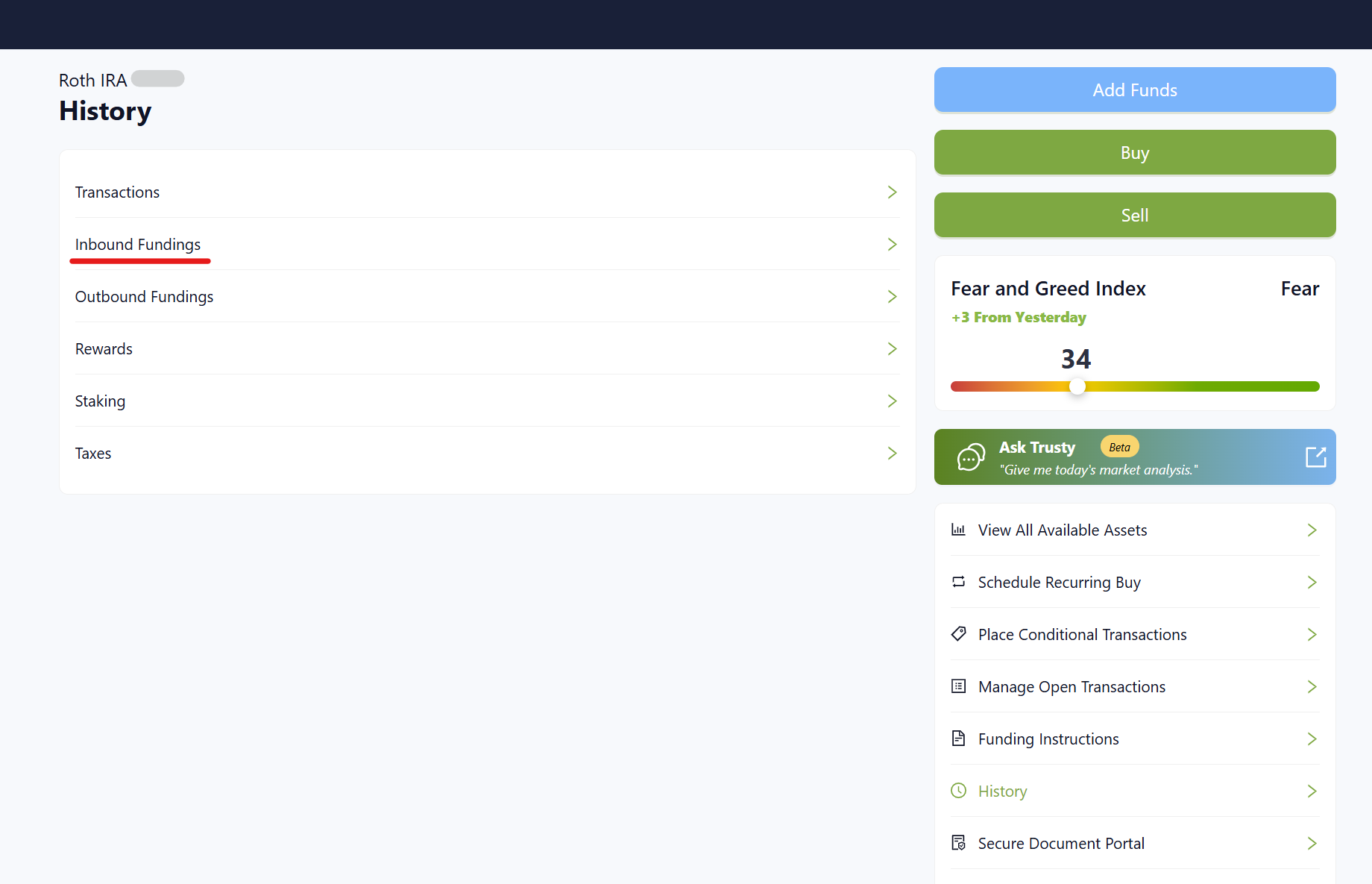The image size is (1372, 884).
Task: Expand the Outbound Fundings chevron arrow
Action: pos(892,297)
